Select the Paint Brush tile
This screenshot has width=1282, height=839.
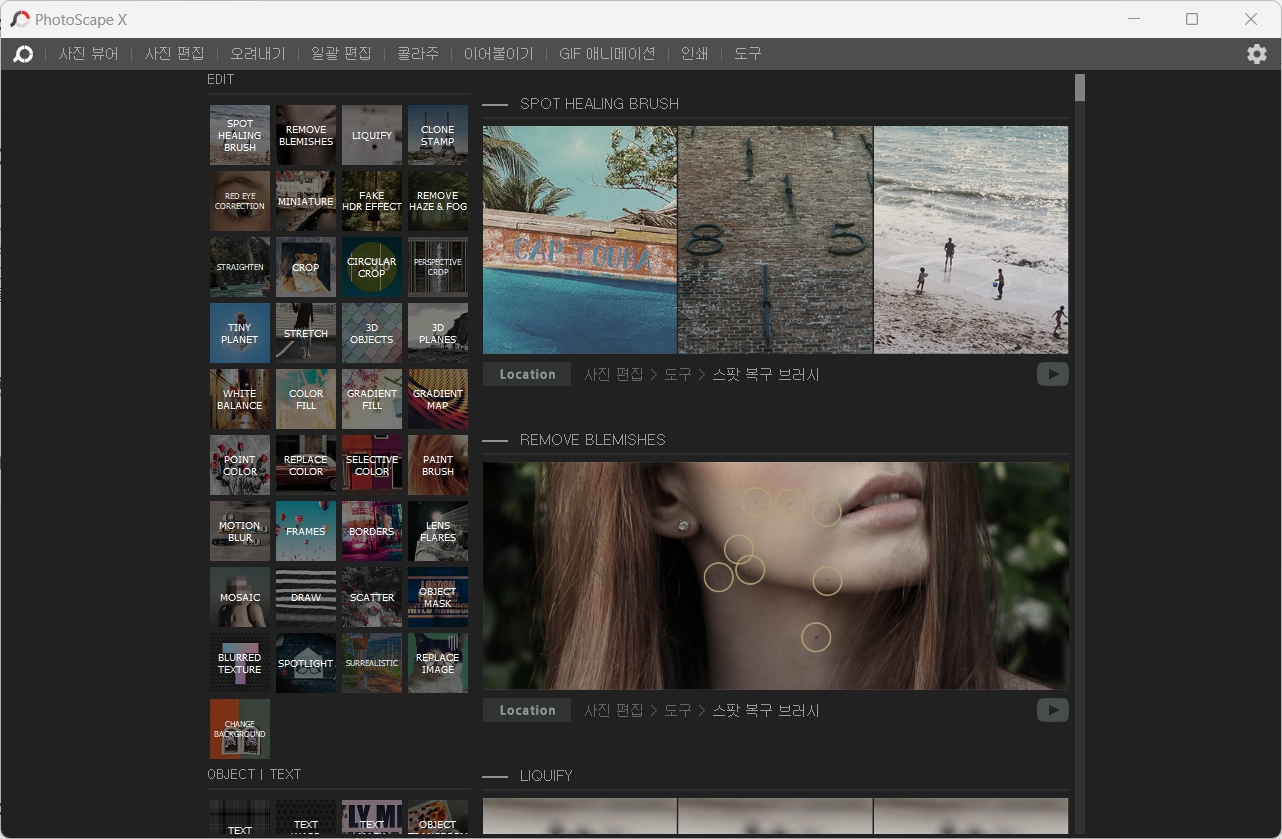click(438, 465)
